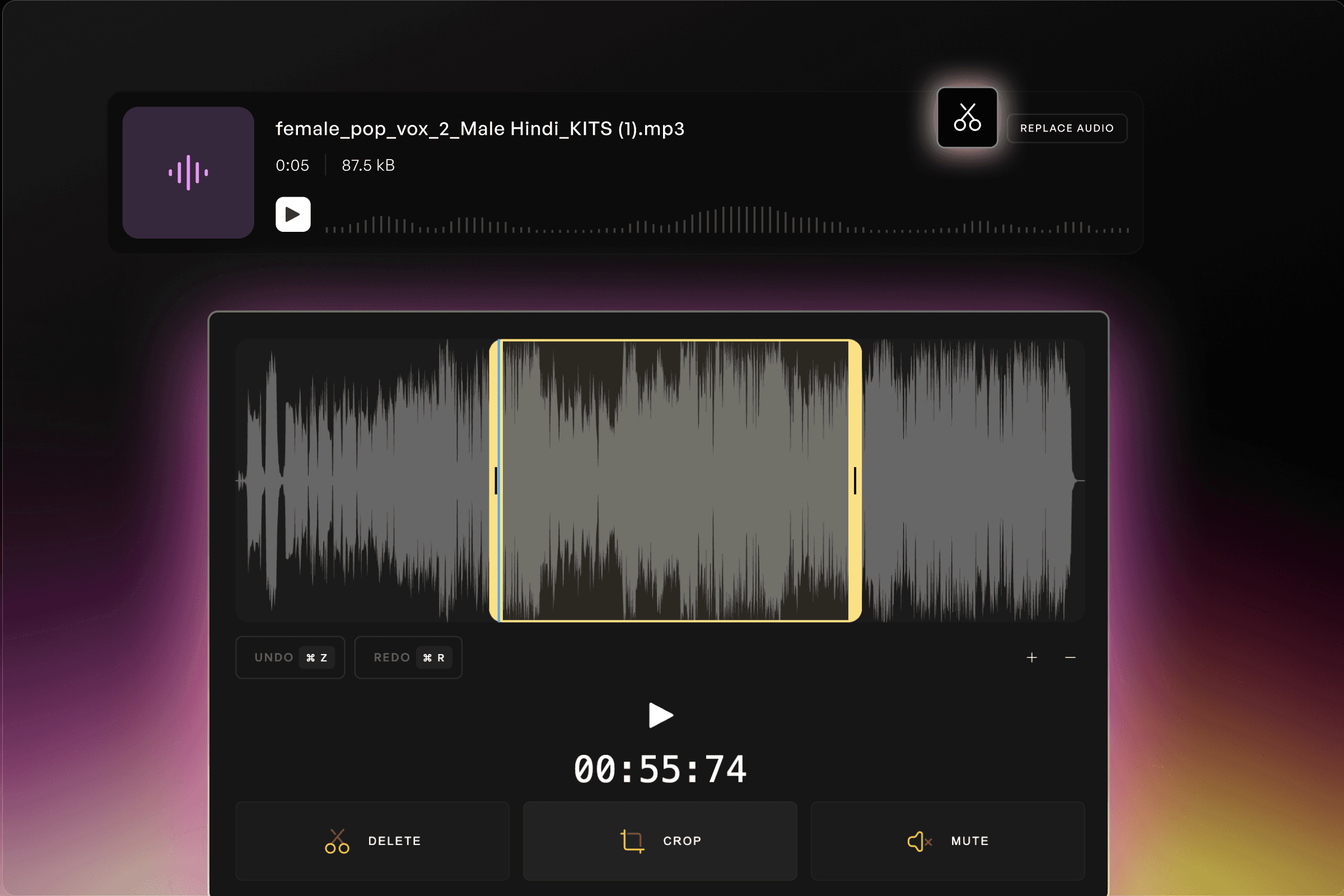Click the file name female_pop_vox_2_Male Hindi_KITS (1).mp3
The image size is (1344, 896).
(479, 129)
